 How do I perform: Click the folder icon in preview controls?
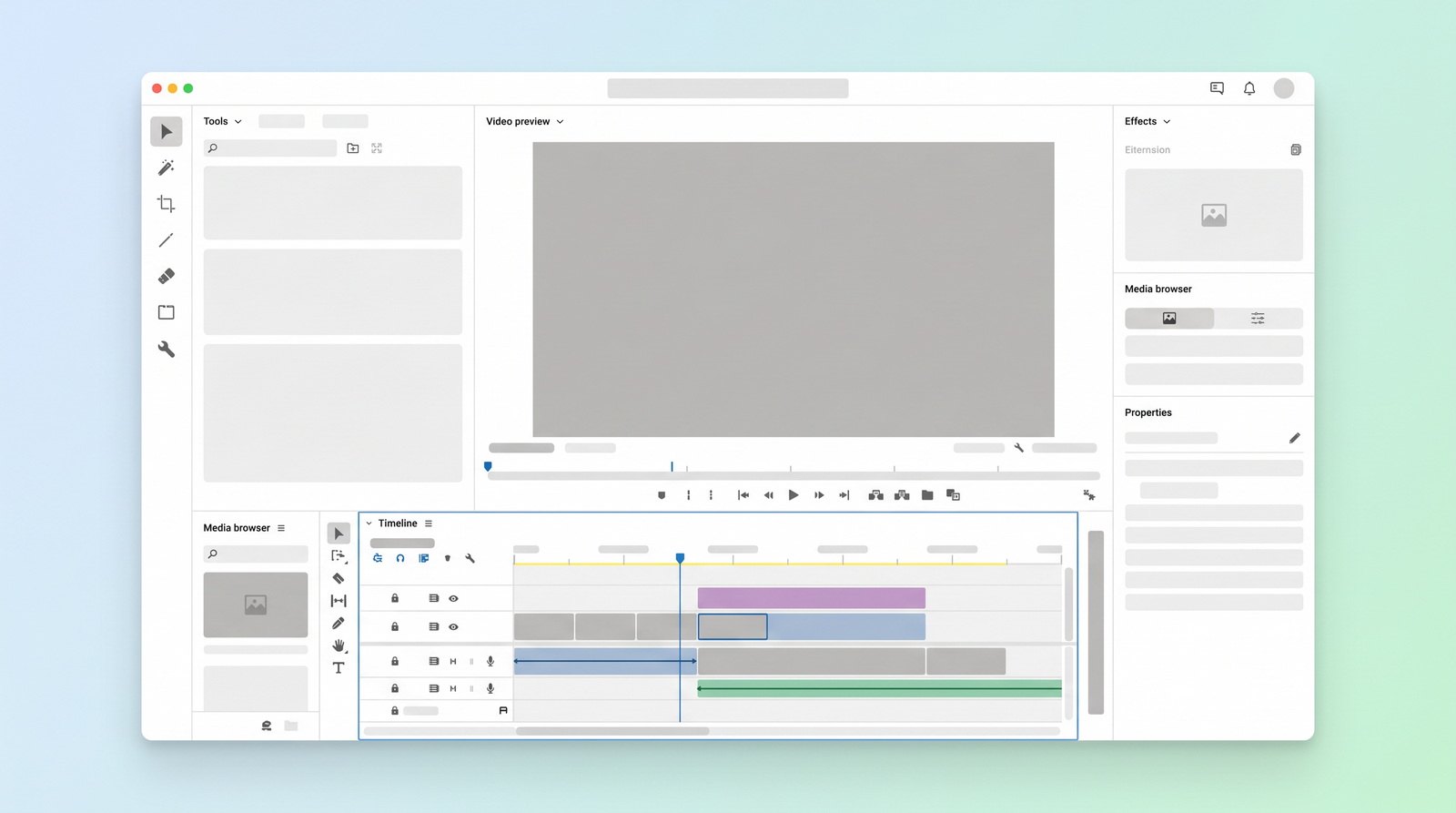click(x=927, y=495)
